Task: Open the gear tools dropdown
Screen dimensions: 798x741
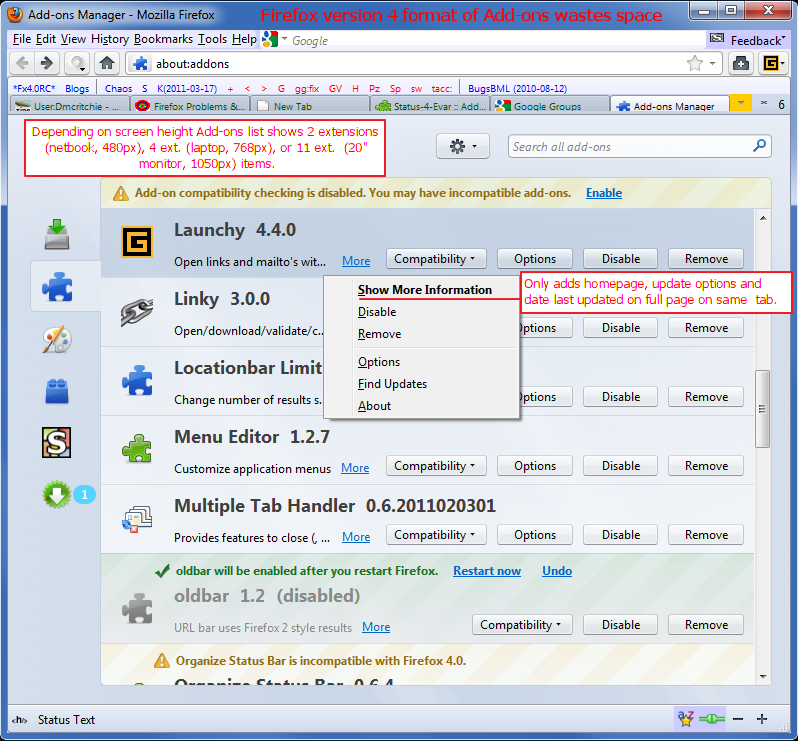Action: click(463, 147)
